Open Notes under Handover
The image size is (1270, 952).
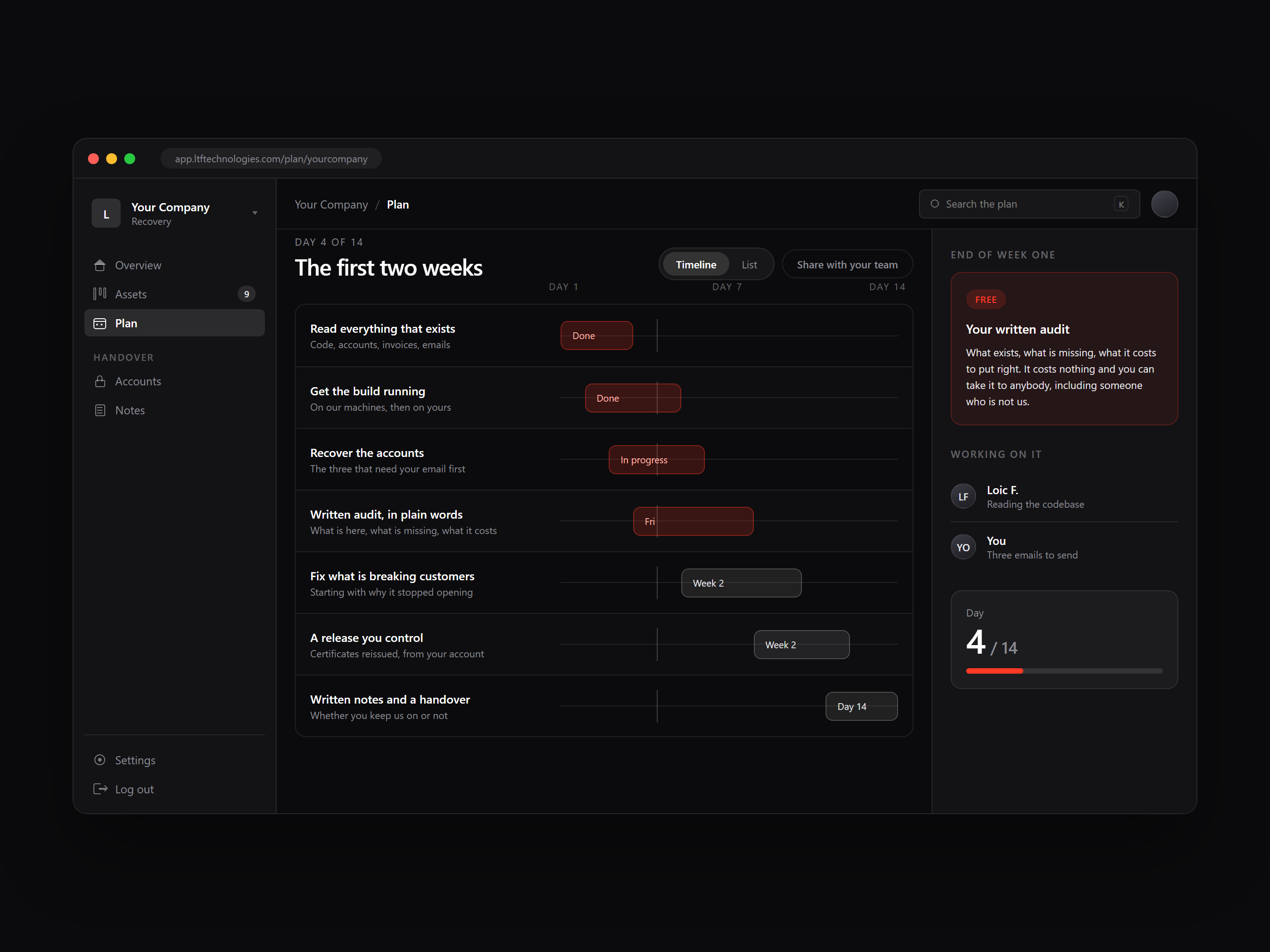(x=175, y=410)
